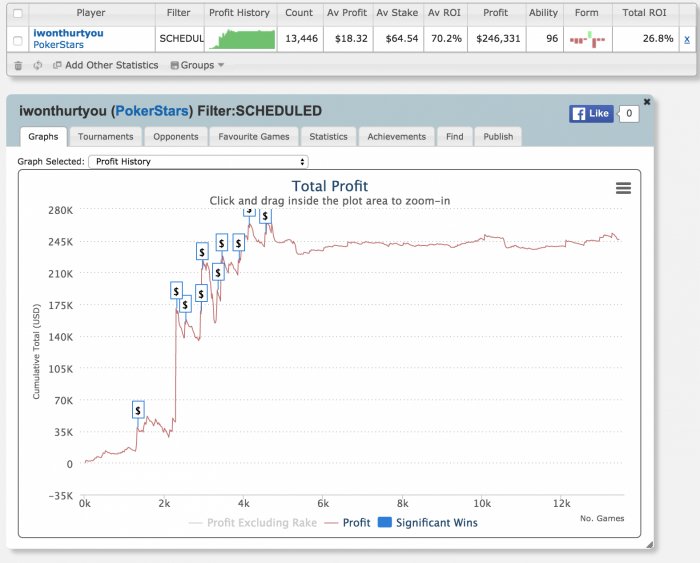Open the Achievements tab
700x563 pixels.
click(x=396, y=137)
